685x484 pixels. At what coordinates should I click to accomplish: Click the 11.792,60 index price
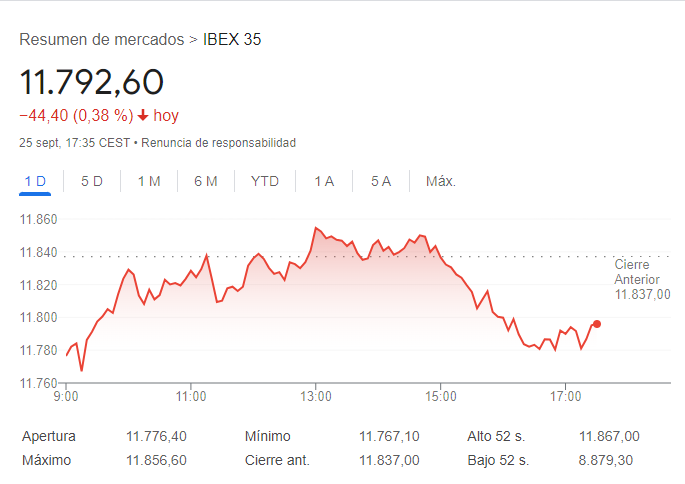click(91, 81)
